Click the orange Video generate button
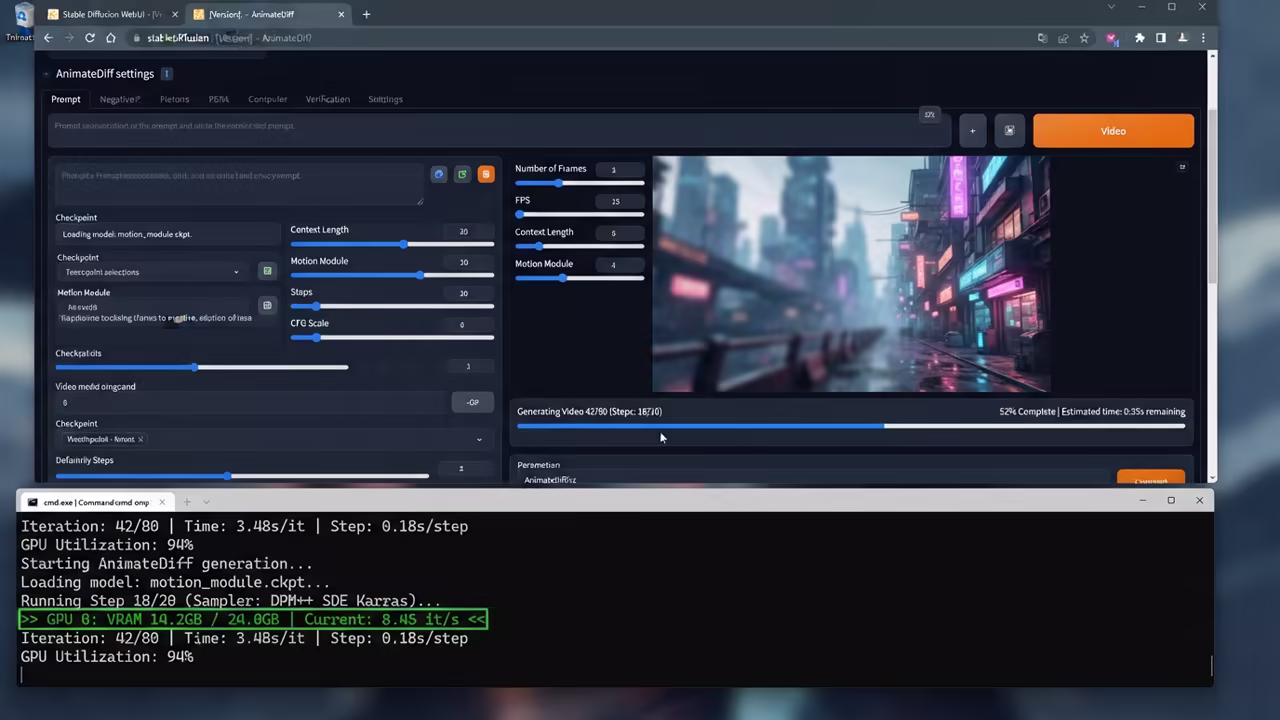1280x720 pixels. (x=1113, y=131)
